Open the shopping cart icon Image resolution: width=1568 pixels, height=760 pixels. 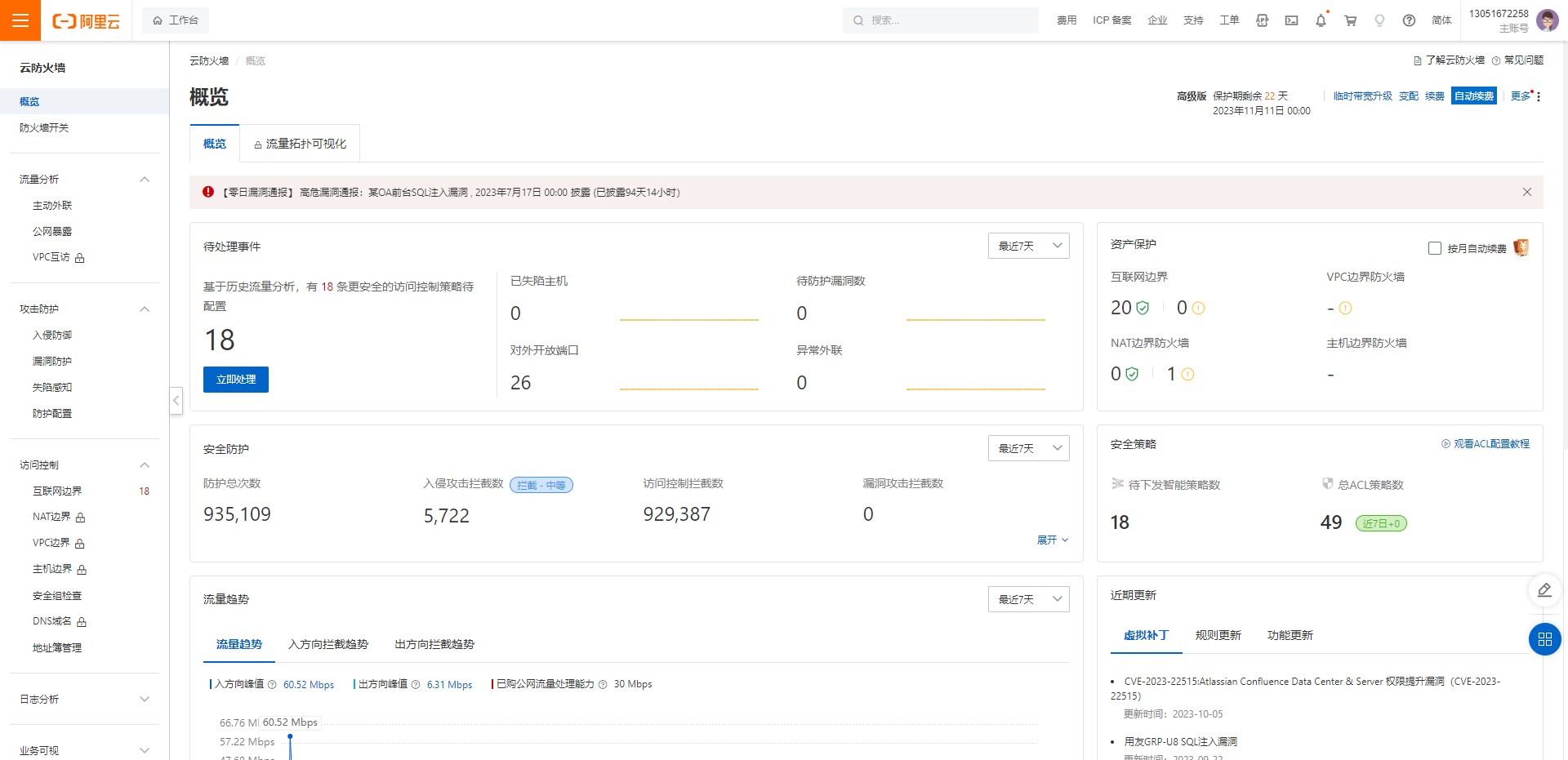coord(1350,20)
